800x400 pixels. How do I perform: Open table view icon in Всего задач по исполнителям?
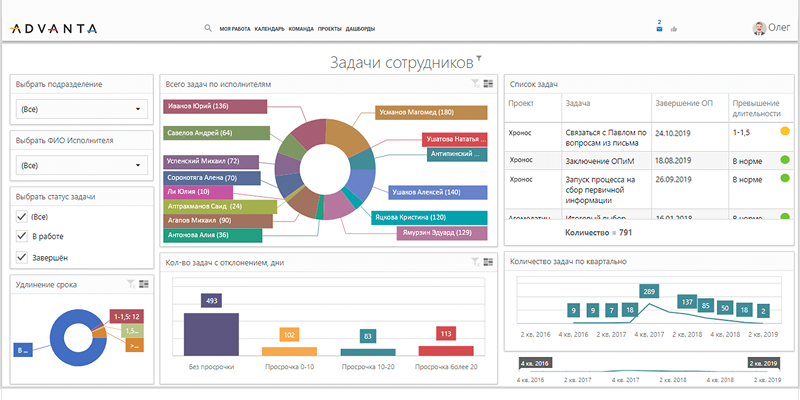point(488,85)
